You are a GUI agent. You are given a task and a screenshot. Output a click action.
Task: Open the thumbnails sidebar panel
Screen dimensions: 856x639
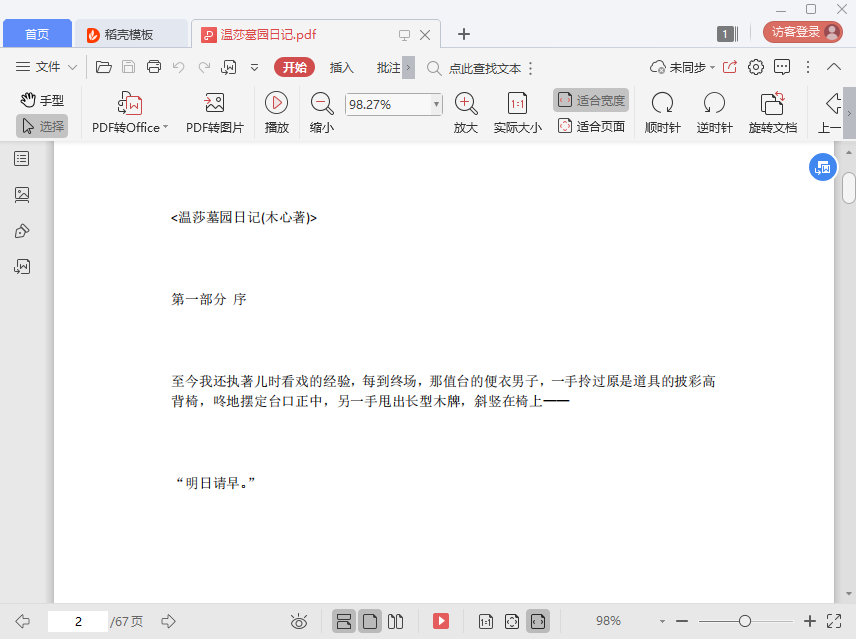pyautogui.click(x=22, y=195)
